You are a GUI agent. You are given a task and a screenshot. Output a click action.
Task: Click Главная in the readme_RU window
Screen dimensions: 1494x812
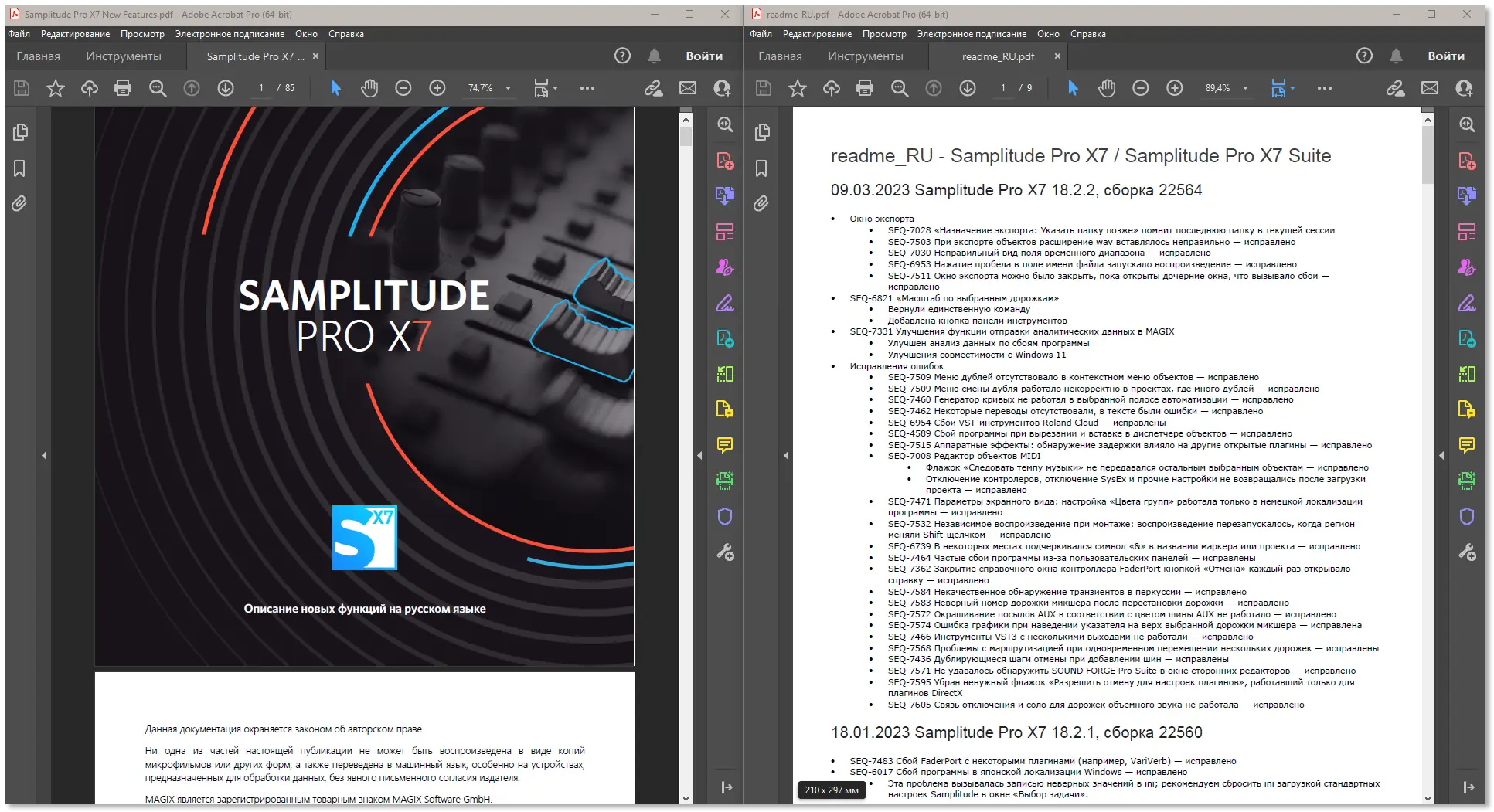tap(780, 56)
